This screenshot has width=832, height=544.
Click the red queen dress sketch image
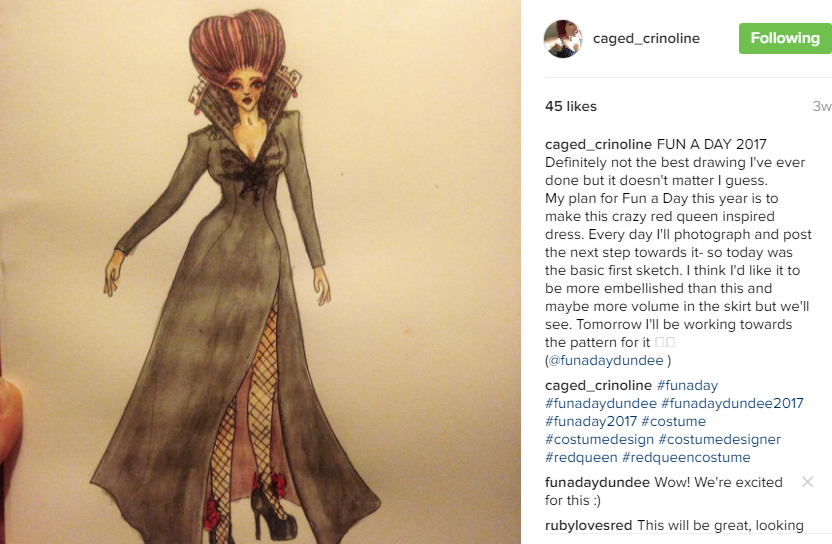[260, 272]
